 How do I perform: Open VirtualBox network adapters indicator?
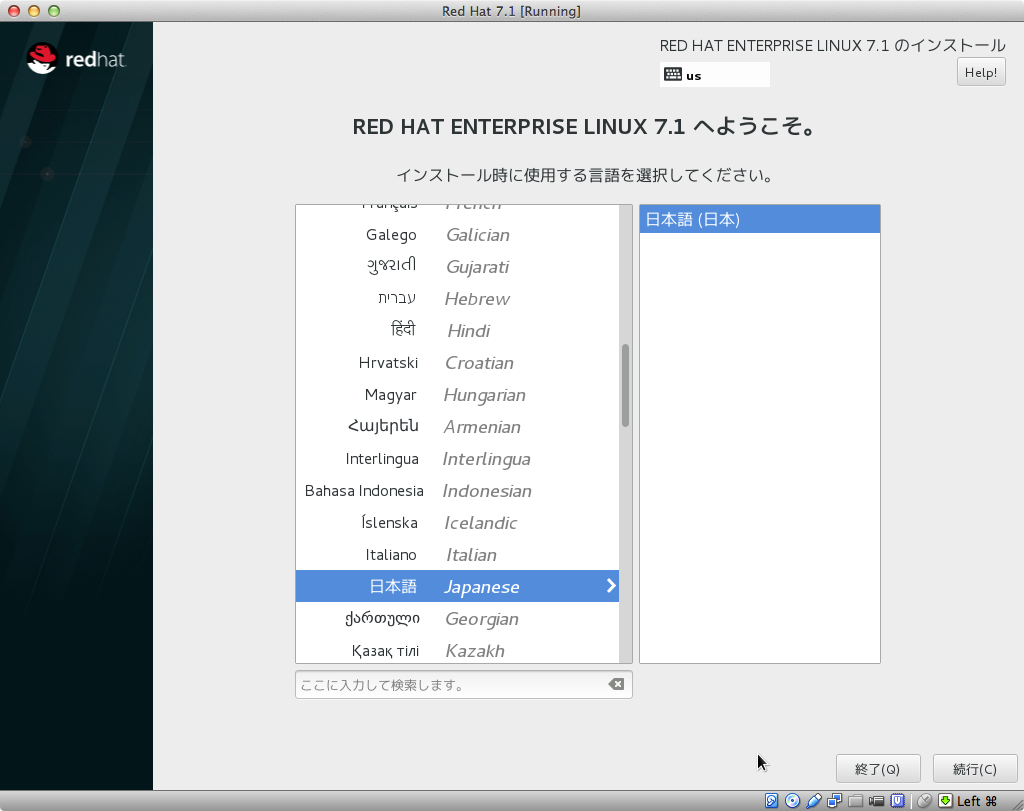point(835,801)
